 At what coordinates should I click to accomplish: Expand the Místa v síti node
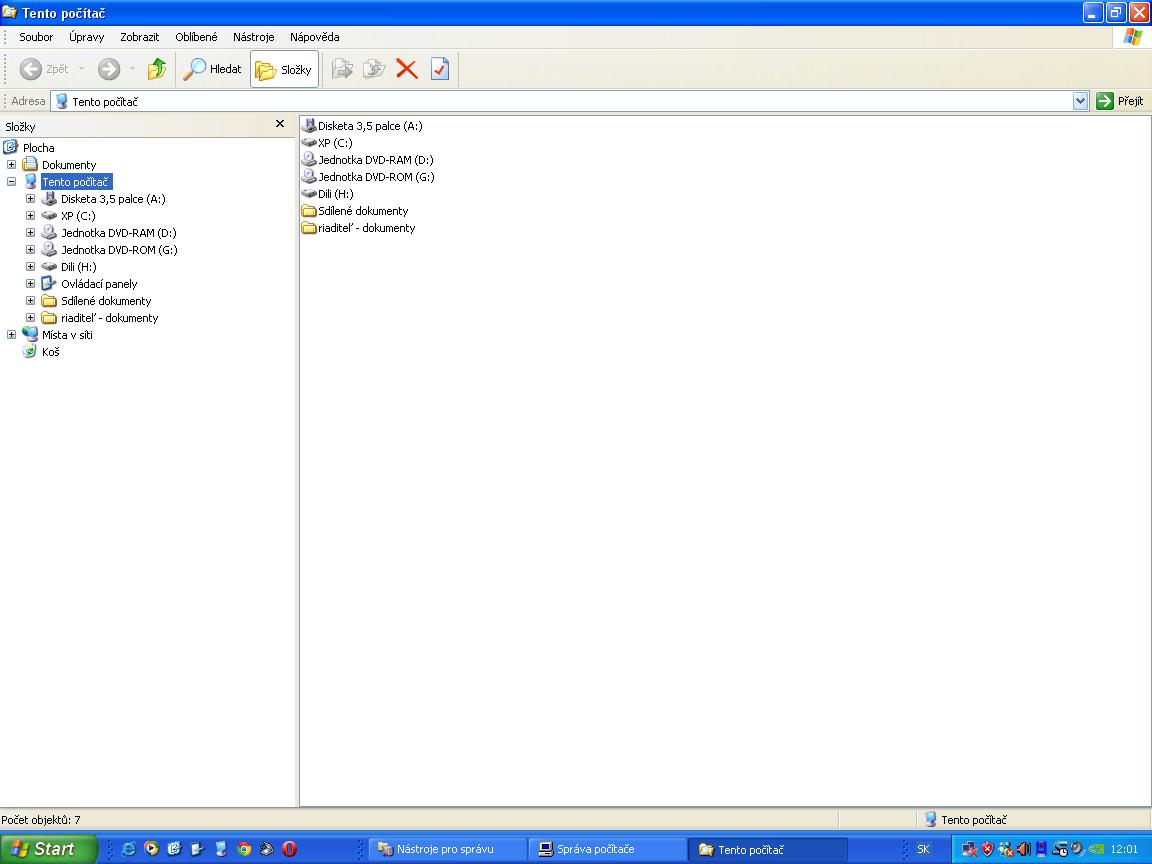click(11, 334)
